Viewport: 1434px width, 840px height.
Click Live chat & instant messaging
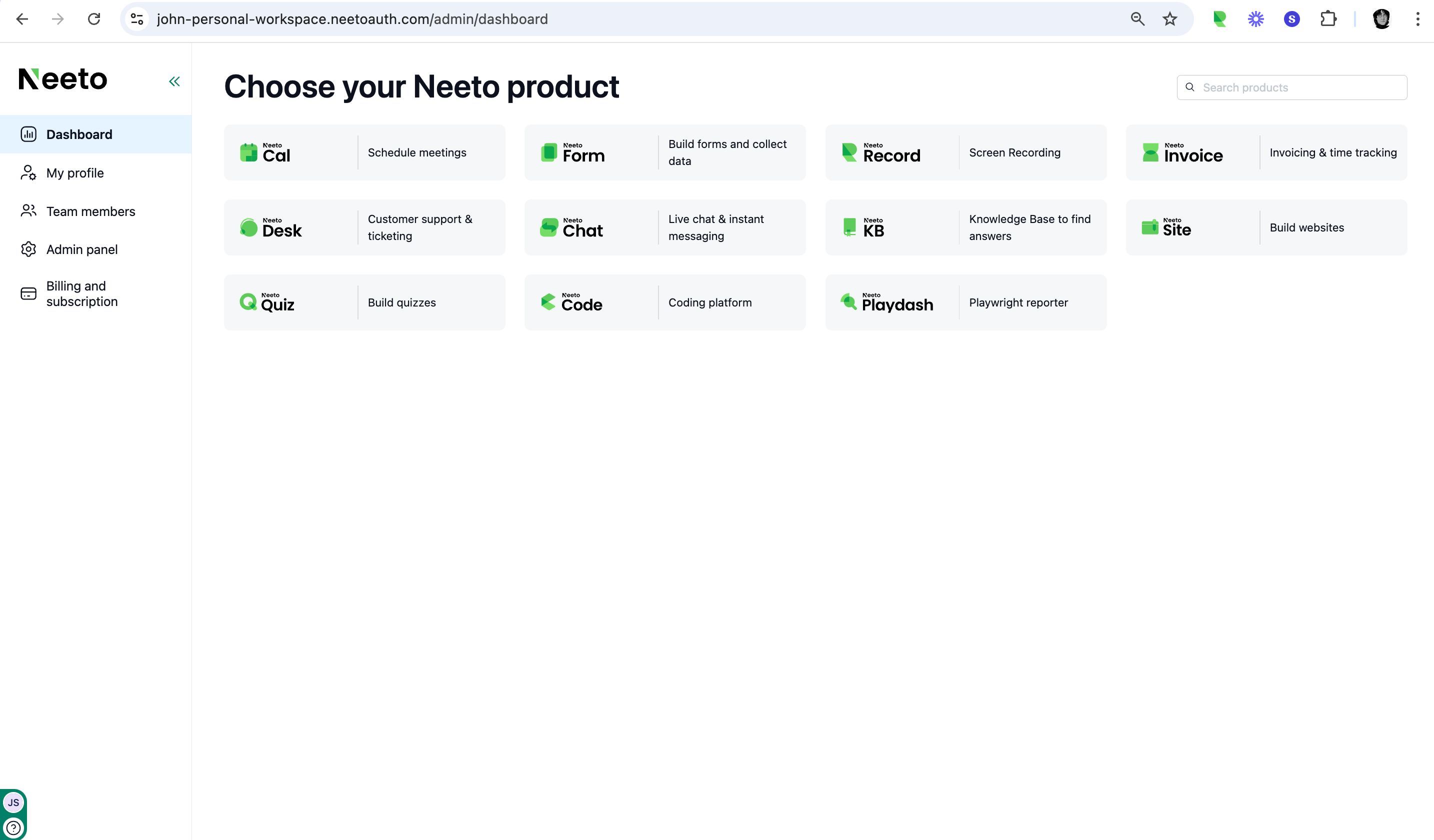point(716,227)
